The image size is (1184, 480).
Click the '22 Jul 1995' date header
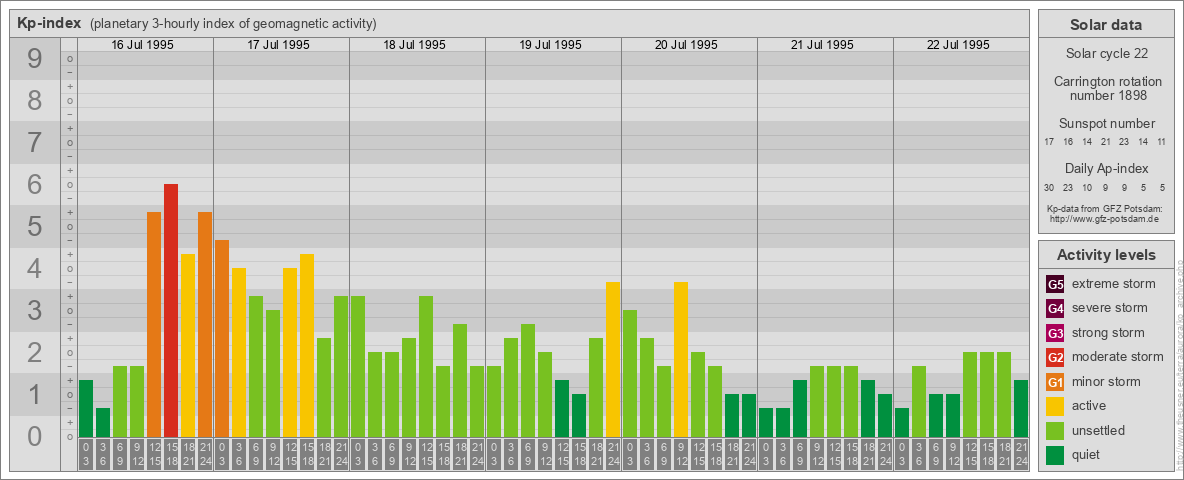958,45
